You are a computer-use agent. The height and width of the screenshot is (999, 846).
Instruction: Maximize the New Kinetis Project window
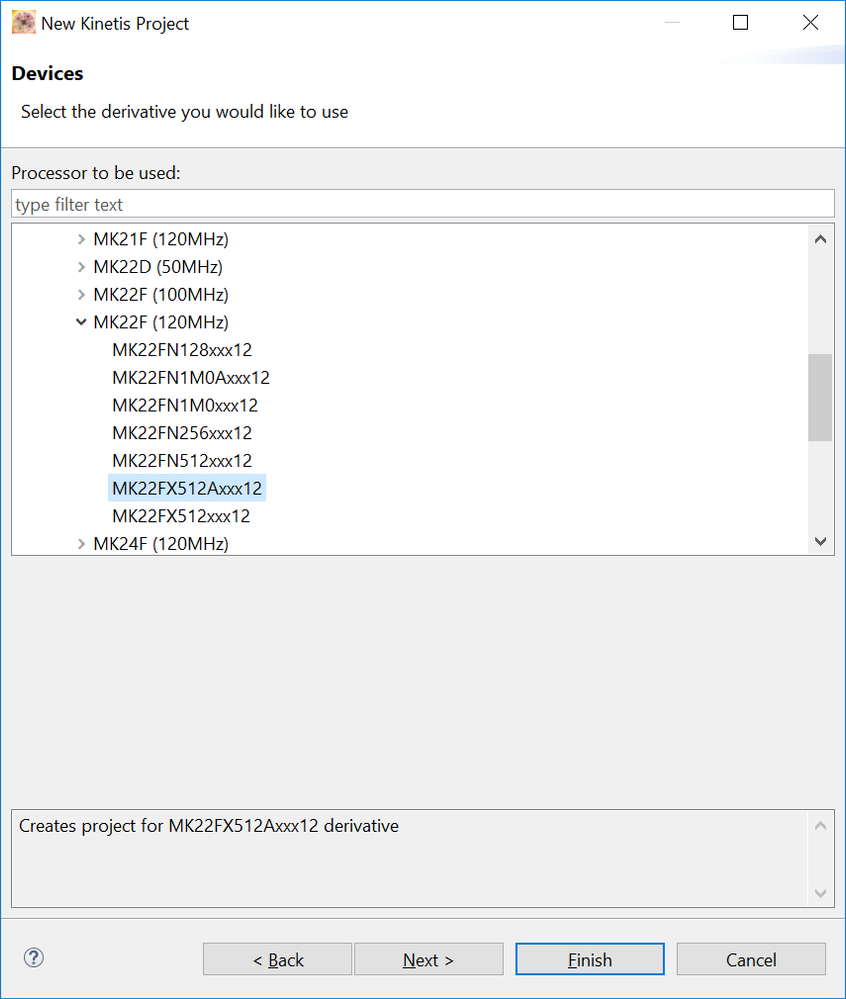click(740, 23)
